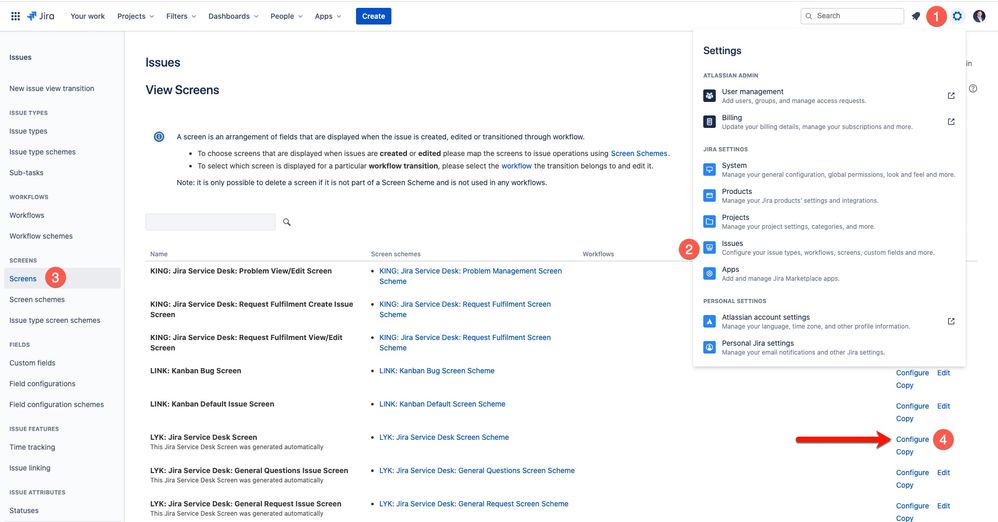The height and width of the screenshot is (522, 998).
Task: Select Issues in Settings menu
Action: (829, 248)
